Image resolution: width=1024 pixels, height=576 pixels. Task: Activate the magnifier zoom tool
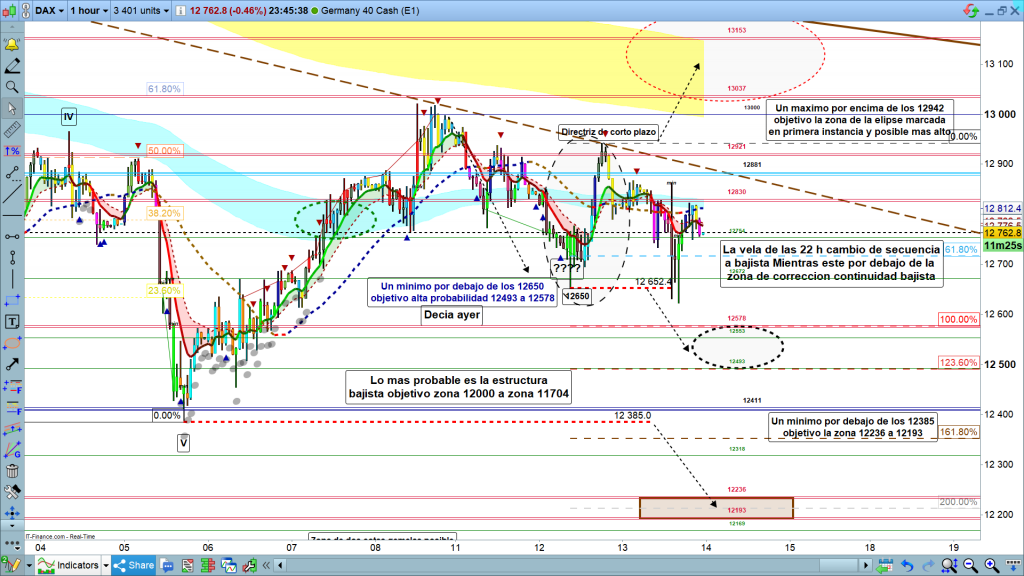pos(12,87)
